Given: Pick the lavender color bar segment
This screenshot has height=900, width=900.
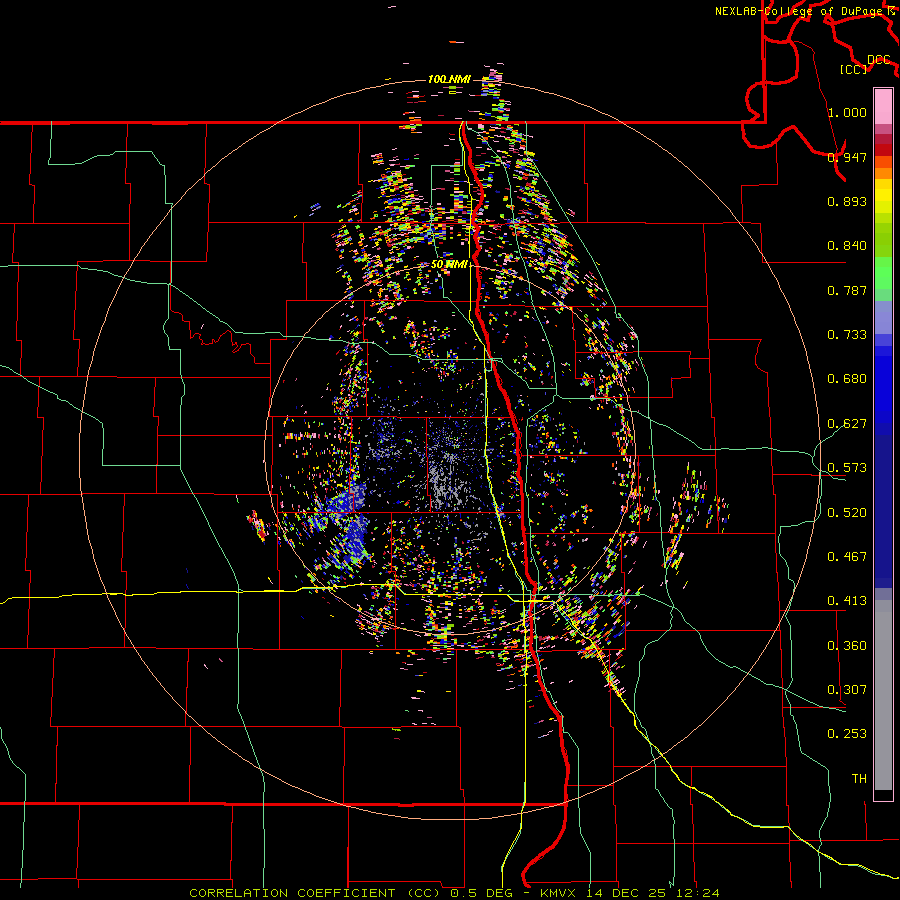Looking at the screenshot, I should tap(883, 317).
